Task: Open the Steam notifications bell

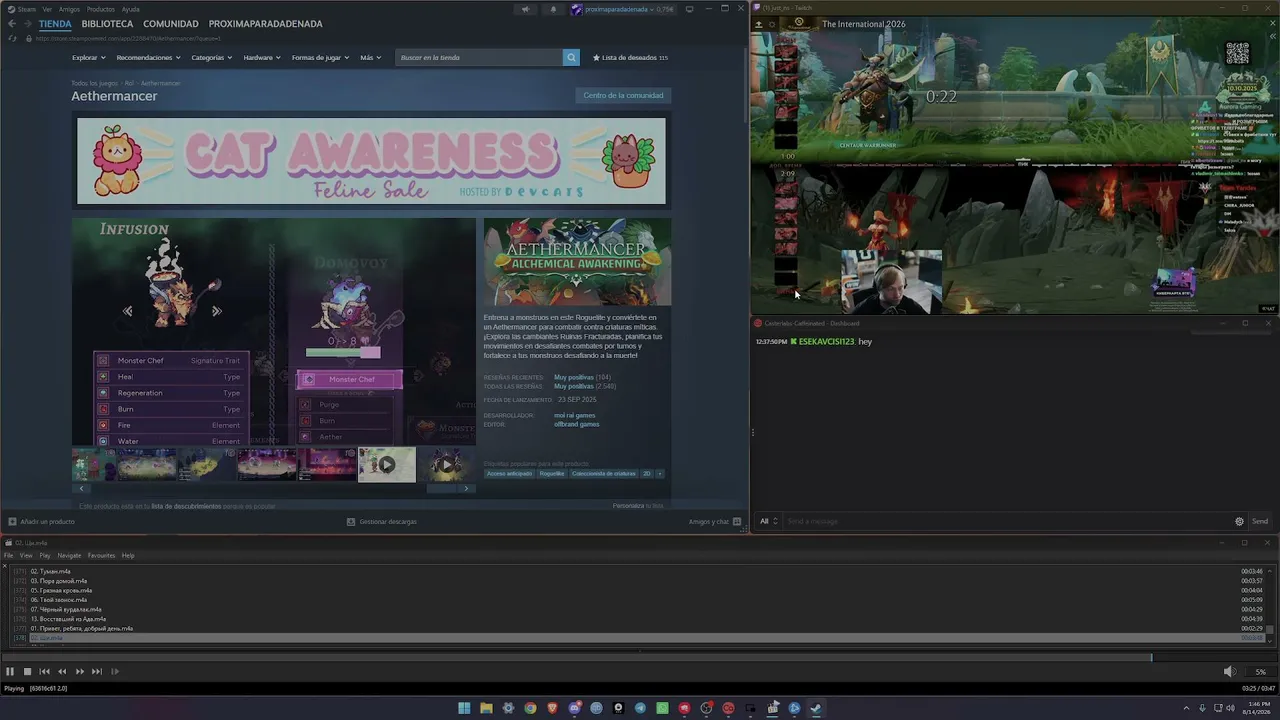Action: coord(553,9)
